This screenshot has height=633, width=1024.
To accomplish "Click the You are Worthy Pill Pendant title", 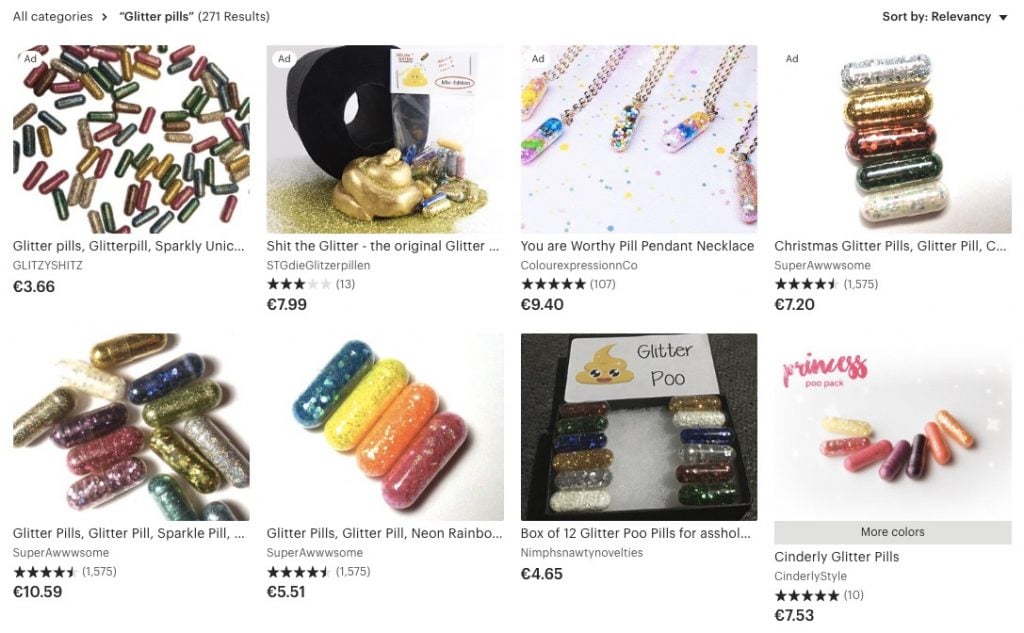I will point(637,246).
